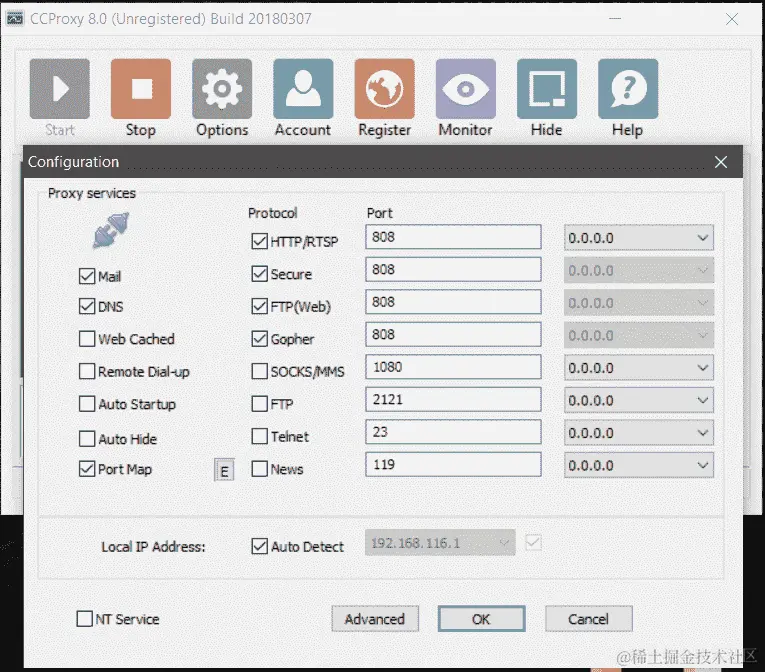
Task: Toggle Auto Detect local IP
Action: click(x=260, y=546)
